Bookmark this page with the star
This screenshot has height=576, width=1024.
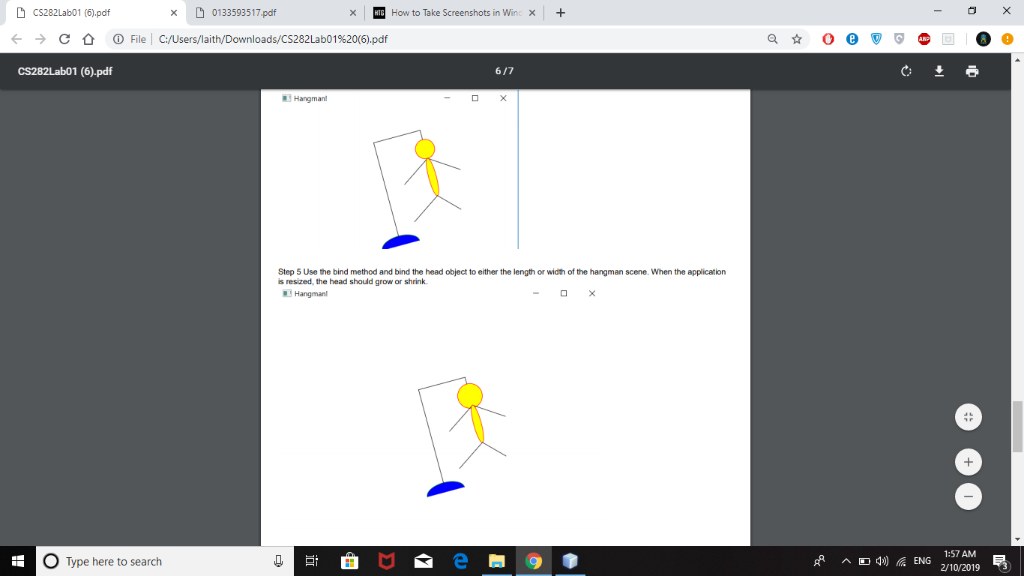click(x=797, y=39)
